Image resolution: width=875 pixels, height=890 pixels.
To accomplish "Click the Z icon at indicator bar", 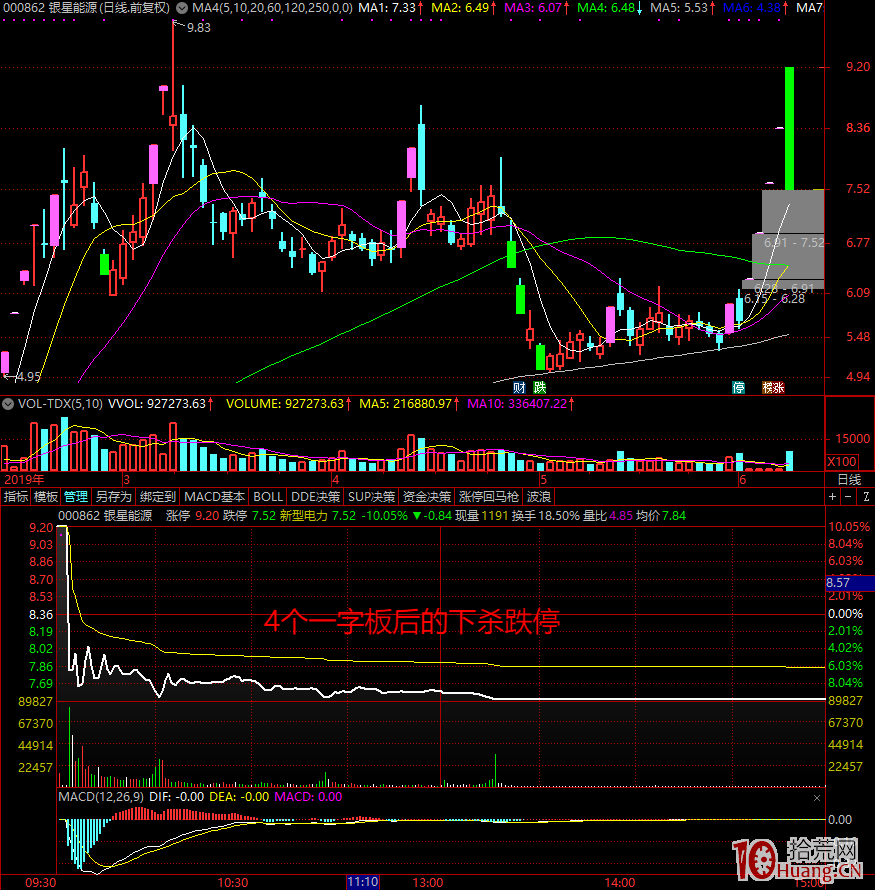I will click(866, 497).
